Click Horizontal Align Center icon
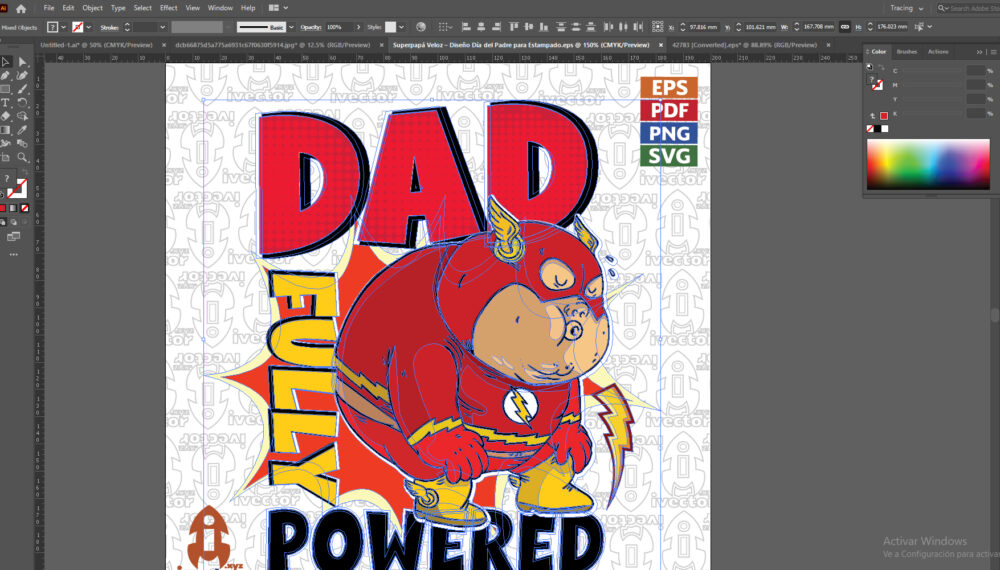1000x570 pixels. 481,27
